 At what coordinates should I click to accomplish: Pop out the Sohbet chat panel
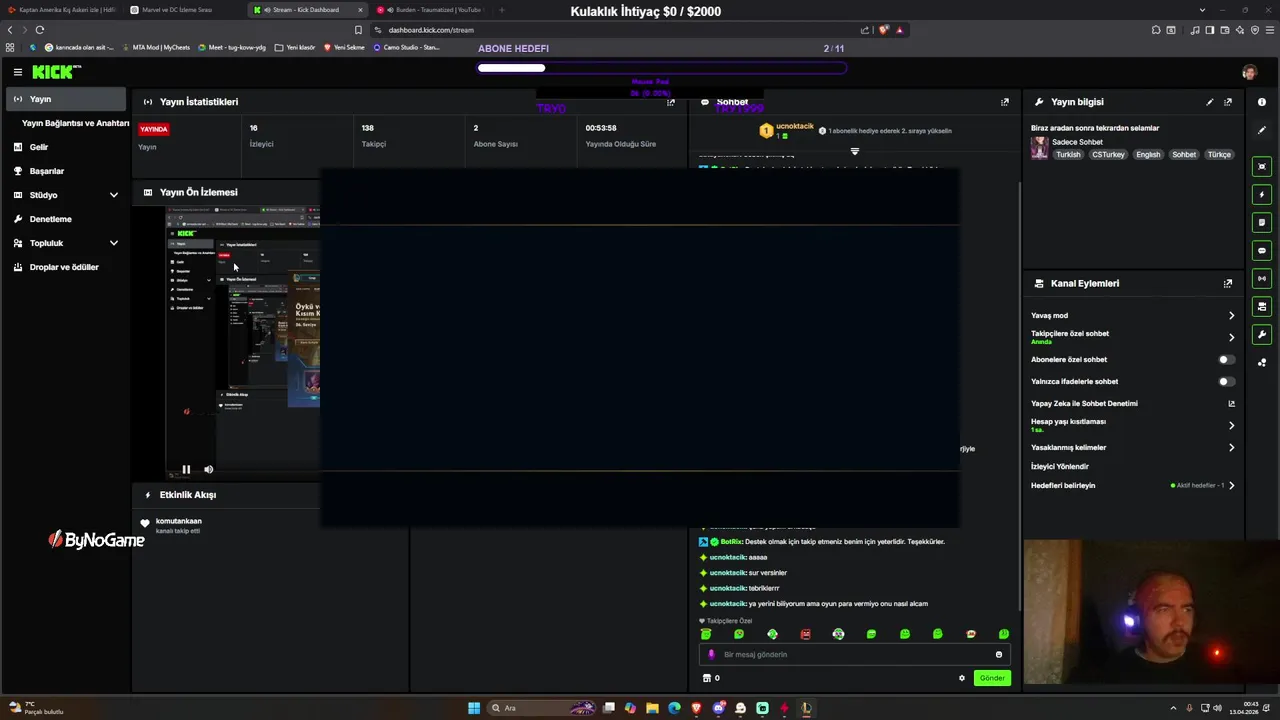pos(1005,102)
